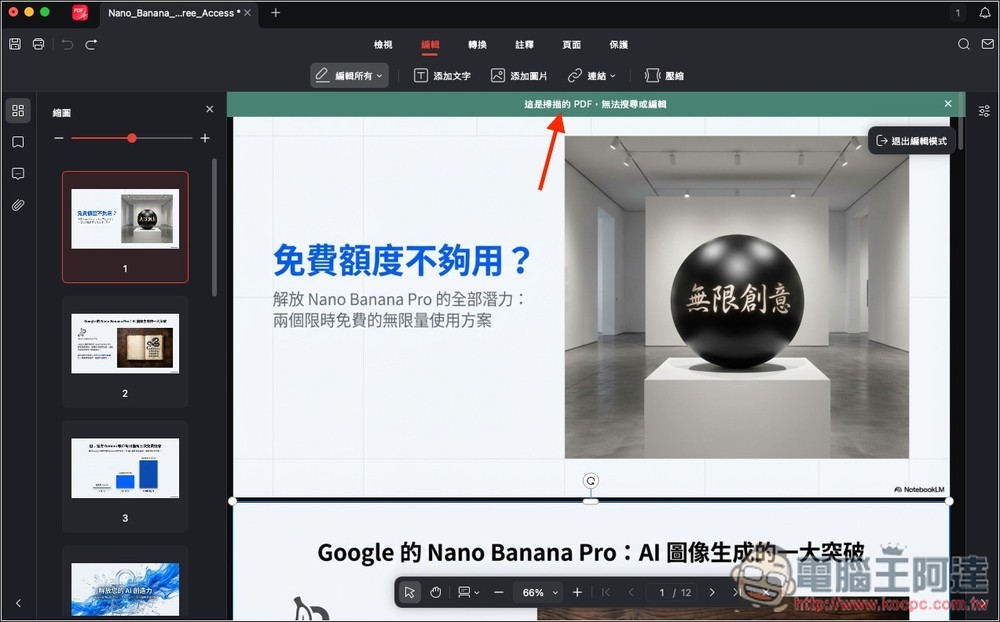
Task: Open the comments panel icon
Action: point(17,173)
